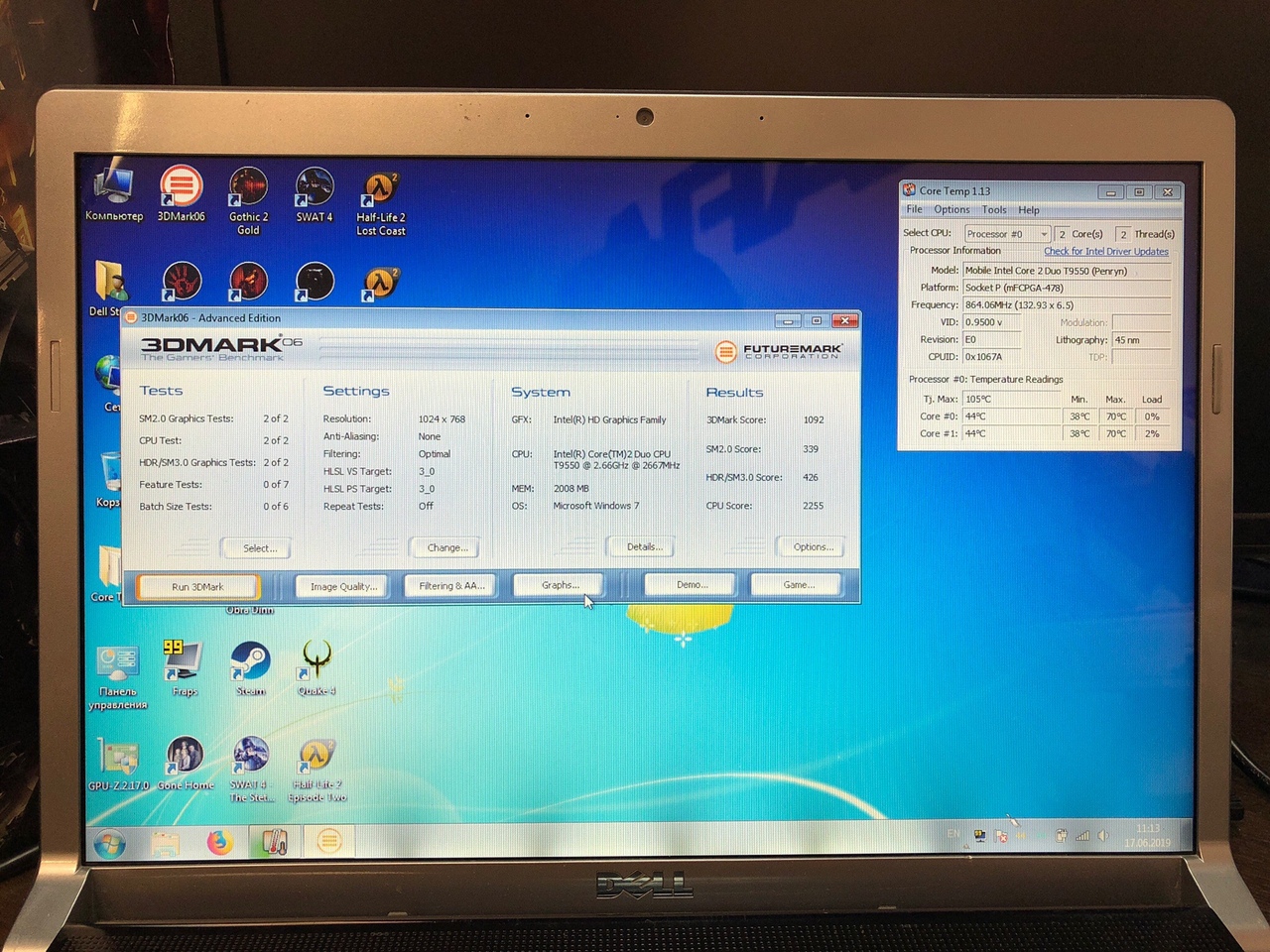1270x952 pixels.
Task: Open the Steam desktop shortcut
Action: [250, 667]
